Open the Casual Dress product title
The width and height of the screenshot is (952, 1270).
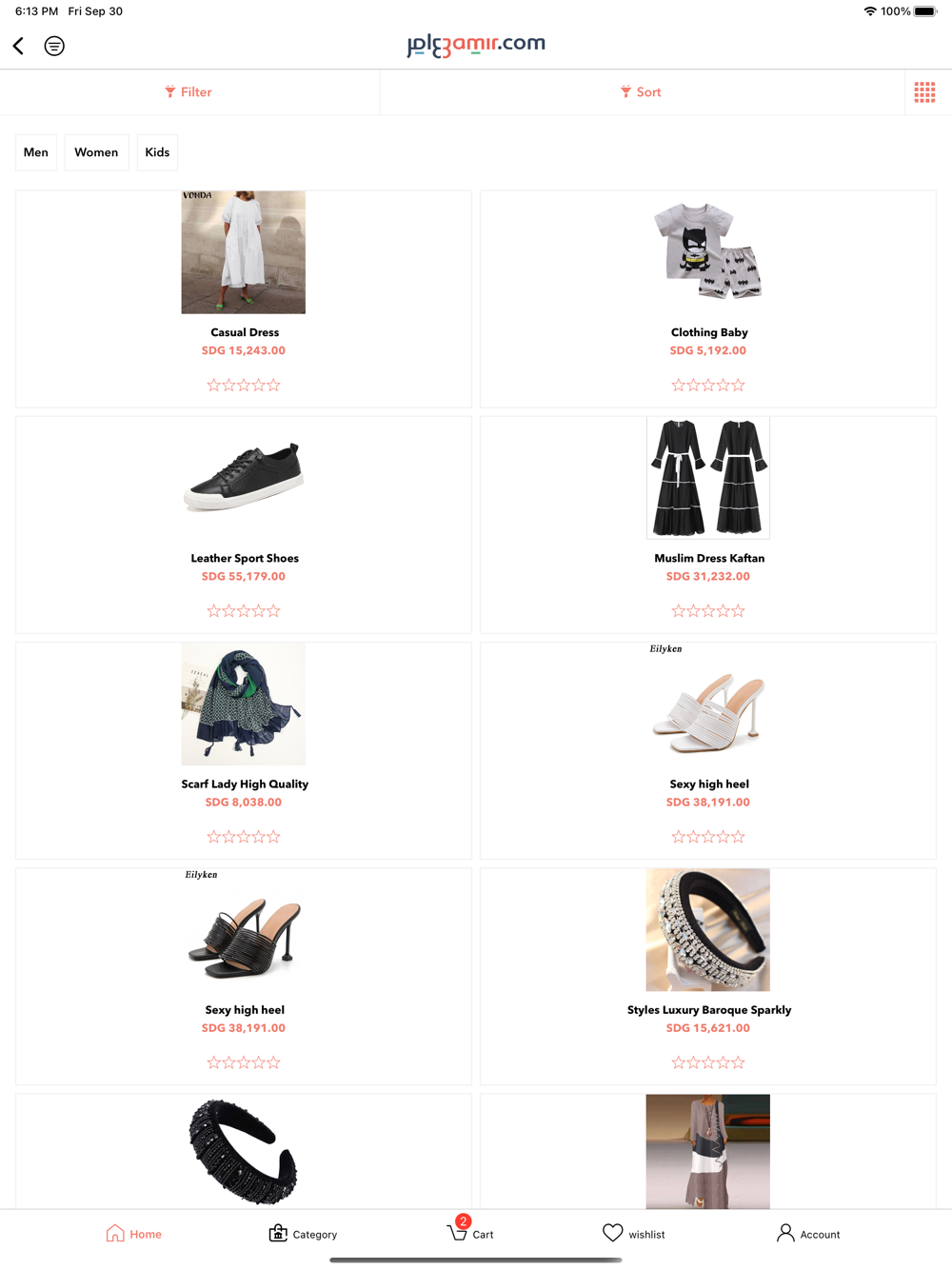245,332
